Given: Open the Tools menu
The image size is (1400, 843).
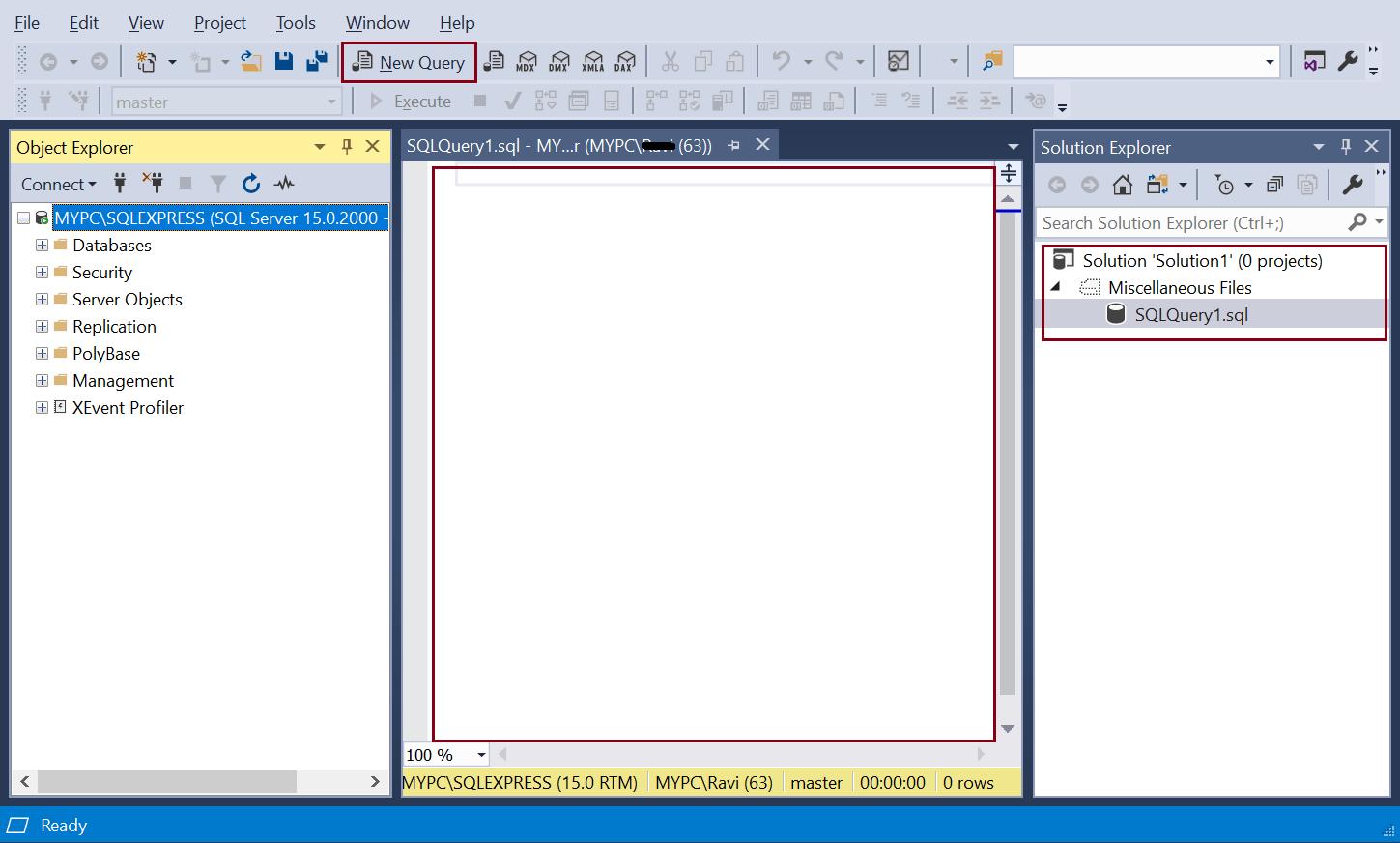Looking at the screenshot, I should click(295, 22).
